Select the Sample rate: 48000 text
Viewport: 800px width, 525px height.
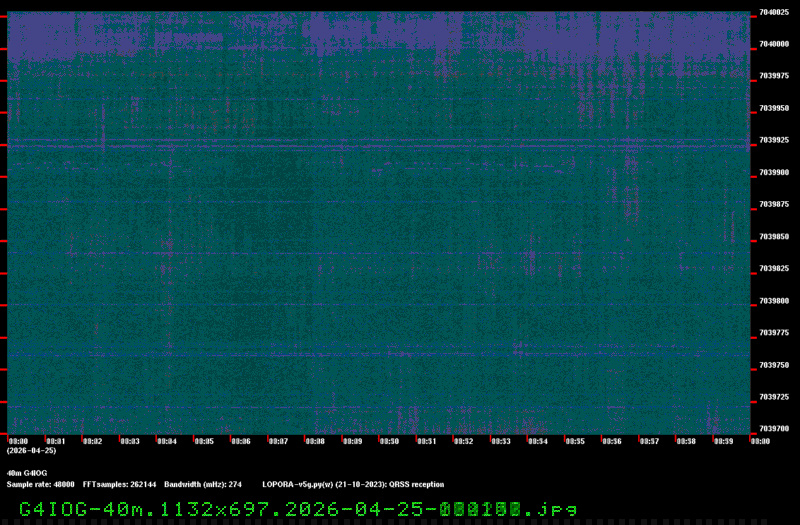pyautogui.click(x=41, y=484)
